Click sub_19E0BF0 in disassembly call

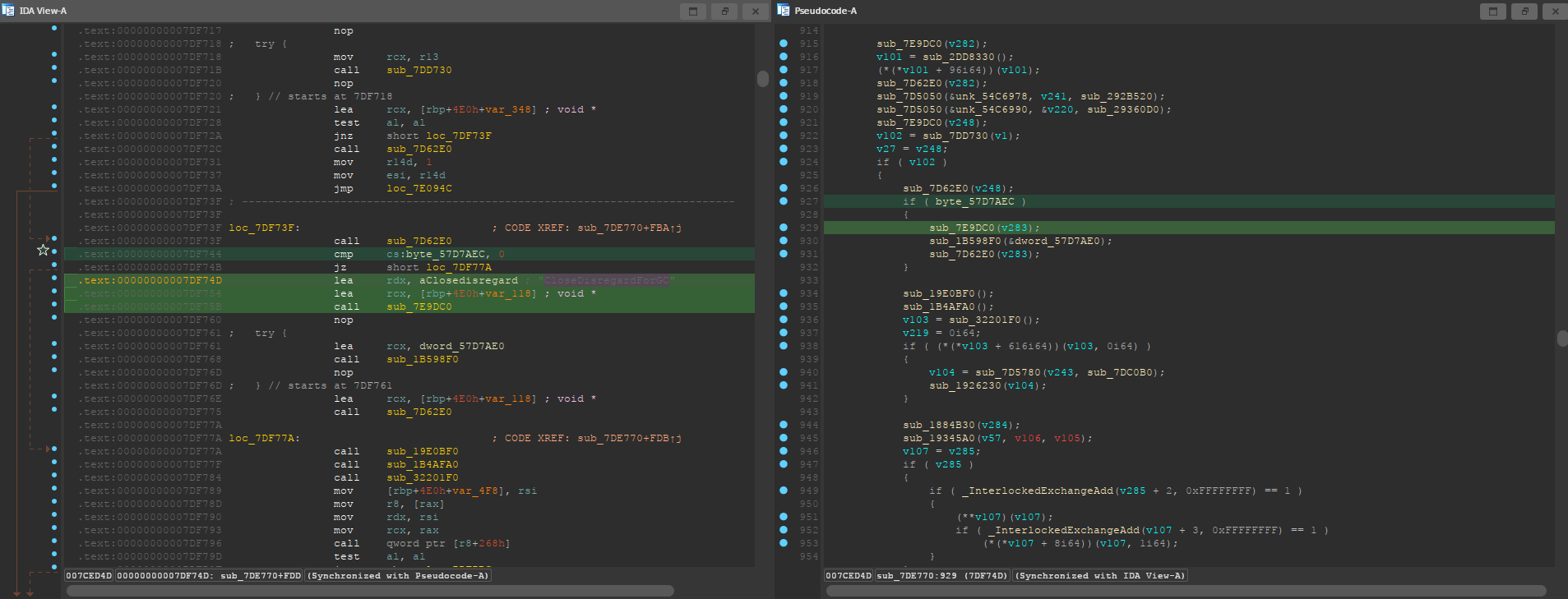(x=423, y=451)
